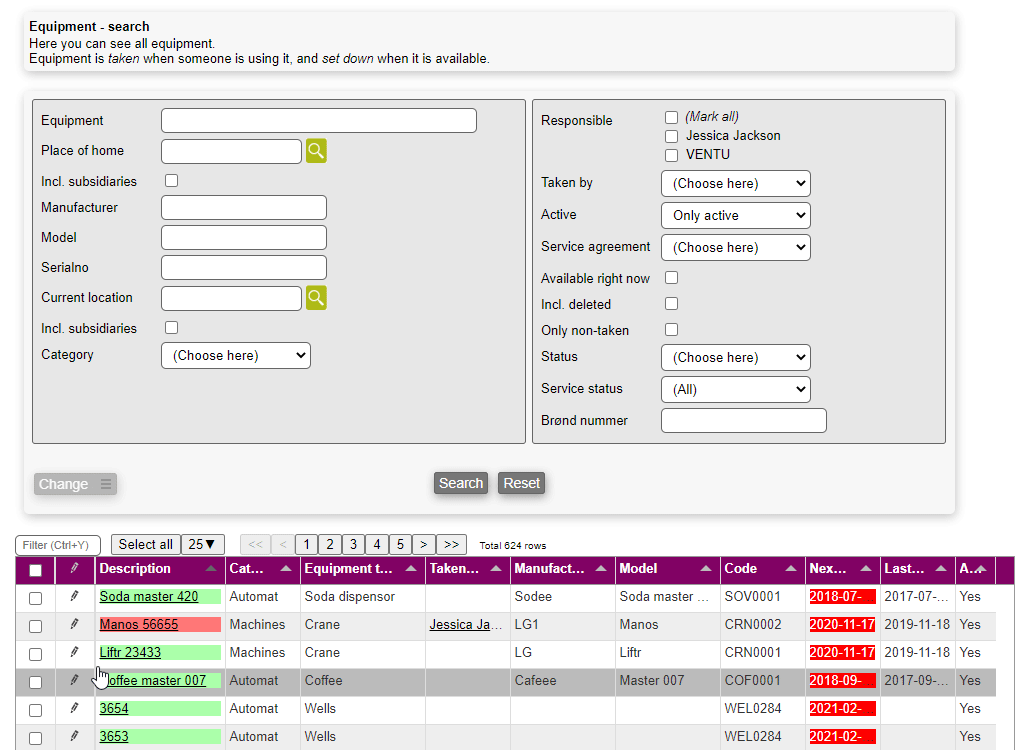Open the Coffee master 007 equipment link

157,681
